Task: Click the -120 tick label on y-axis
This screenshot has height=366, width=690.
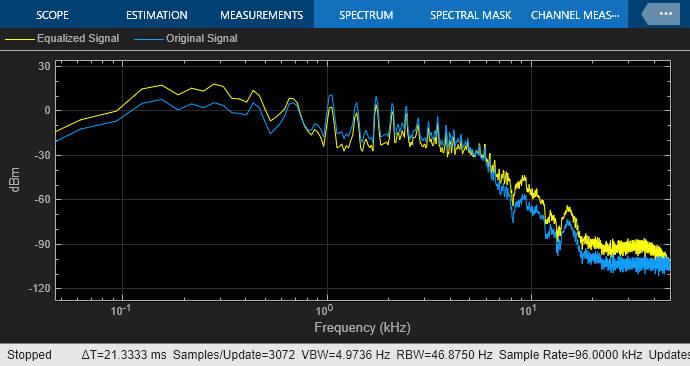Action: 40,289
